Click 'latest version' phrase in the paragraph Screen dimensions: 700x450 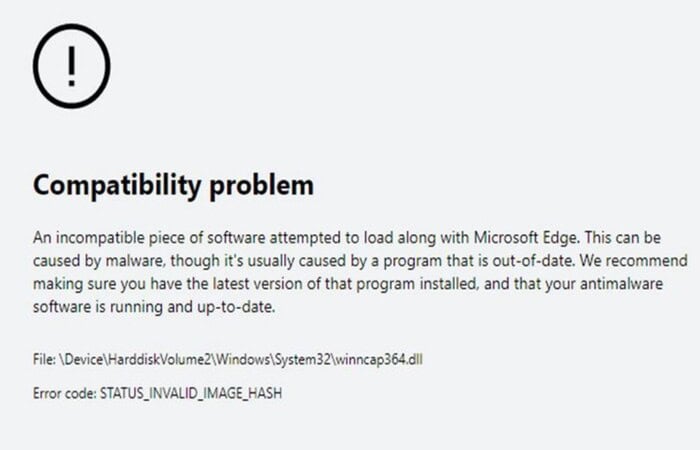260,284
